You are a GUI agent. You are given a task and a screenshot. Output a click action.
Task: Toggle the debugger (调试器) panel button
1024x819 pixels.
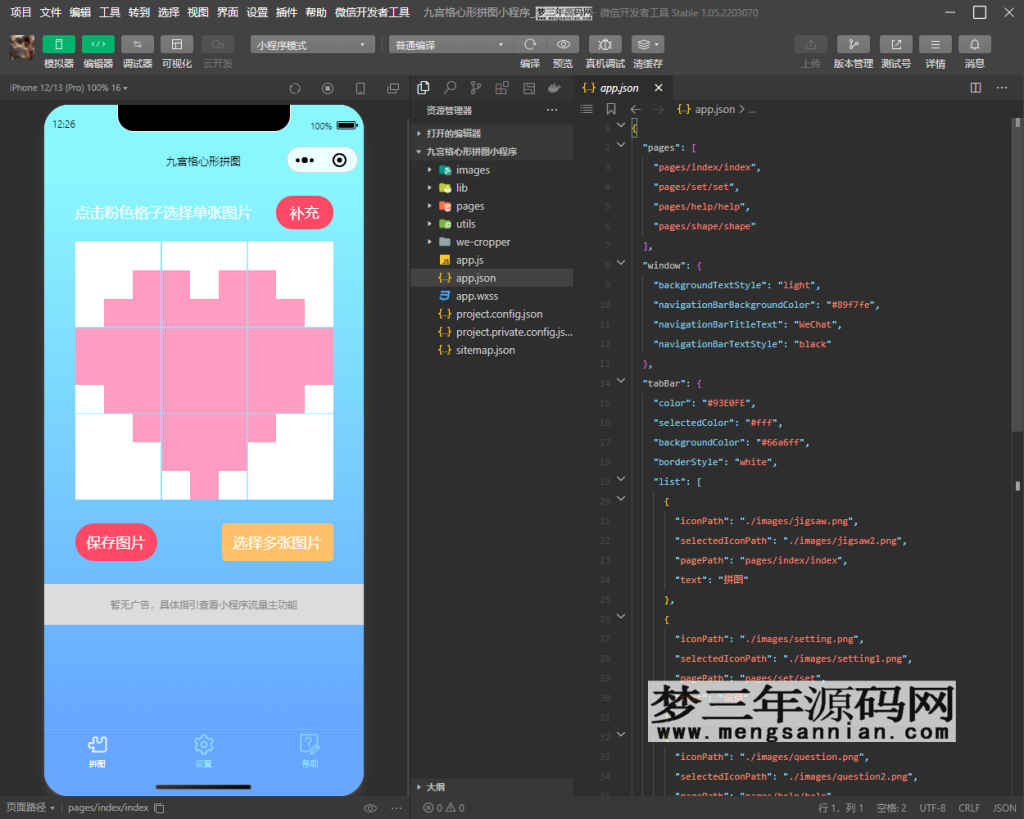click(137, 45)
